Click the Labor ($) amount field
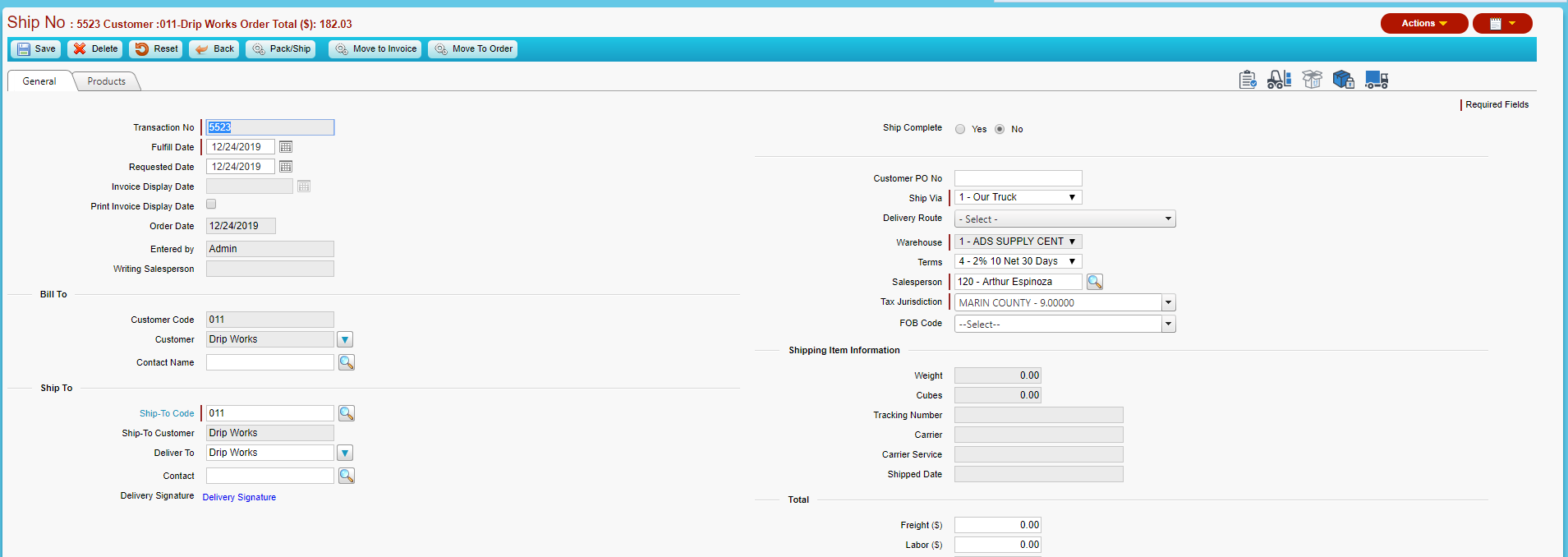Screen dimensions: 1568x557 coord(998,545)
